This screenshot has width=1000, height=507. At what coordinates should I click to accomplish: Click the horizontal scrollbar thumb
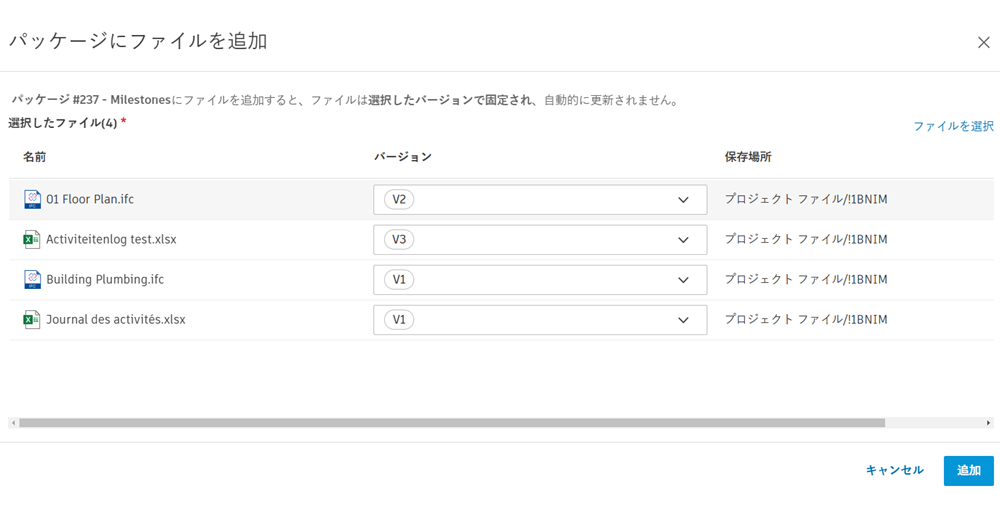(x=452, y=423)
